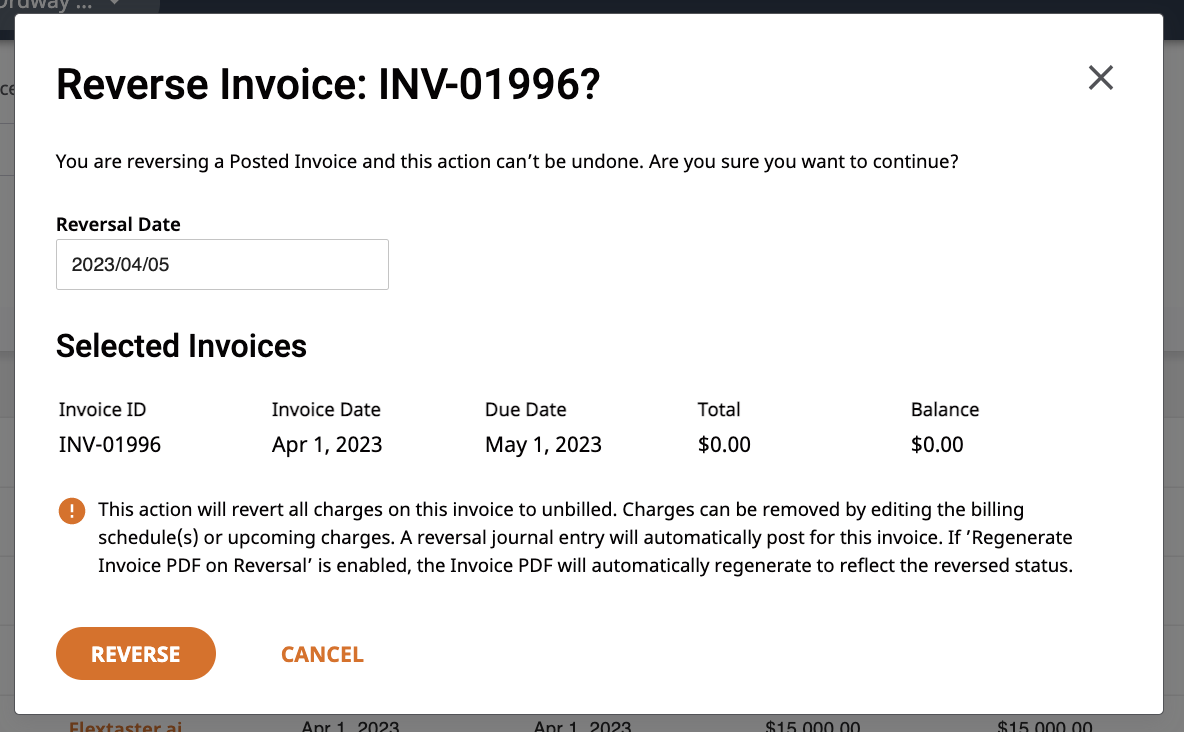Screen dimensions: 1184x732
Task: Click the May 1, 2023 due date
Action: tap(544, 444)
